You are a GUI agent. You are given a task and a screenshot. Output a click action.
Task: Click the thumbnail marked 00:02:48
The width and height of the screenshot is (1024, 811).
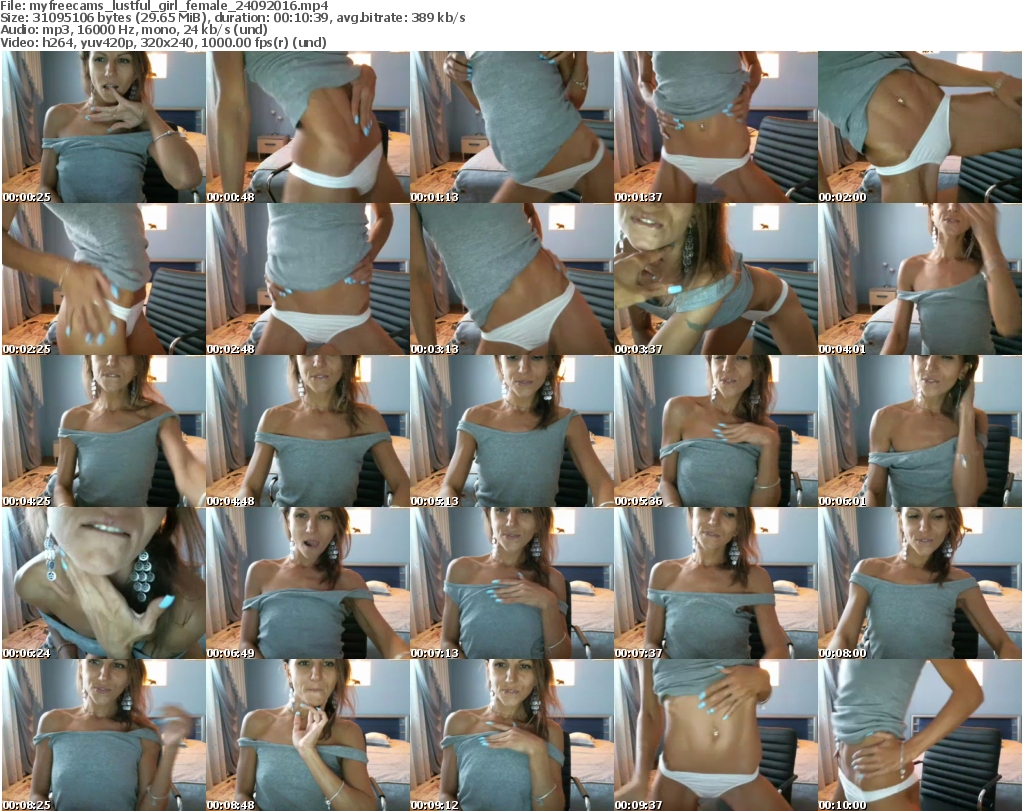coord(308,279)
